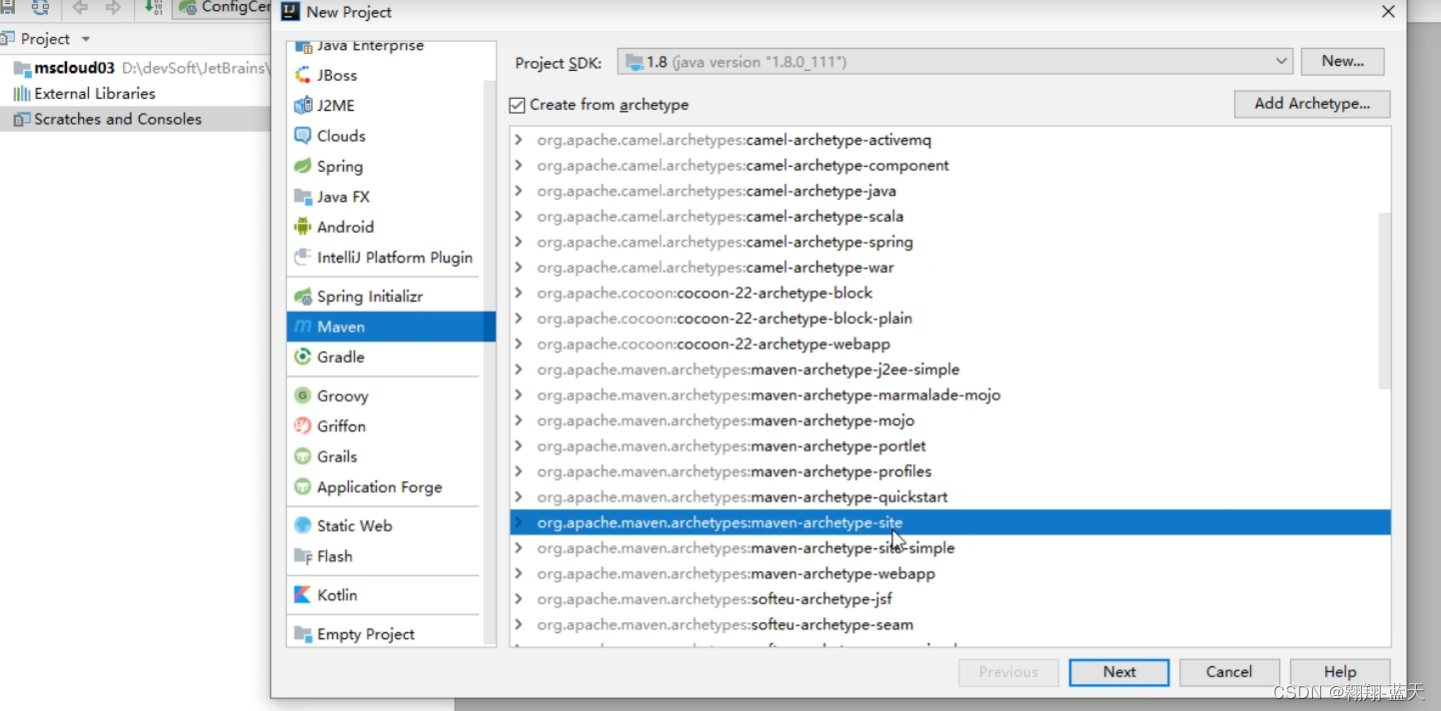Close the New Project dialog
The width and height of the screenshot is (1441, 711).
pos(1387,12)
